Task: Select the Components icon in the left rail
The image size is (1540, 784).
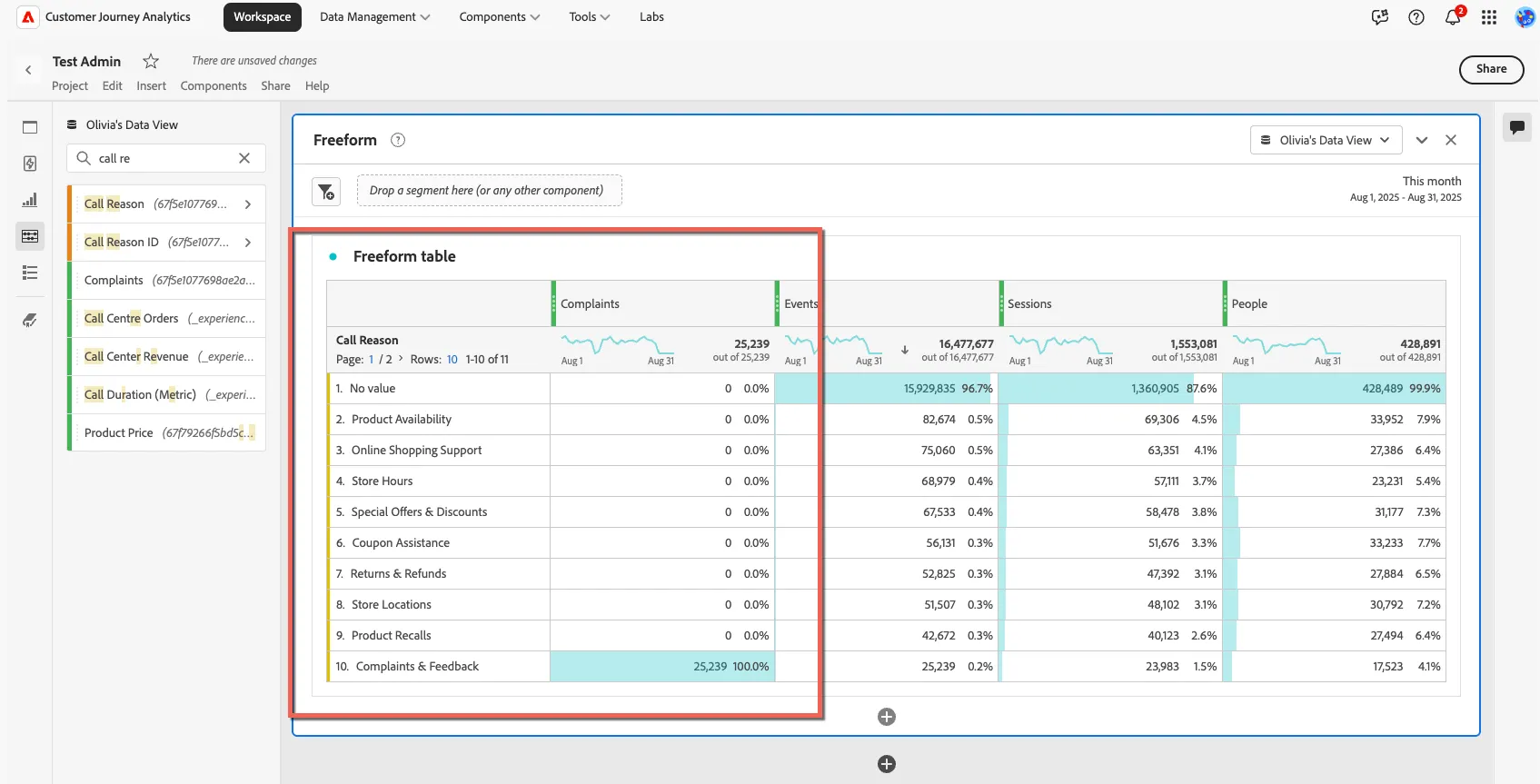Action: (x=30, y=236)
